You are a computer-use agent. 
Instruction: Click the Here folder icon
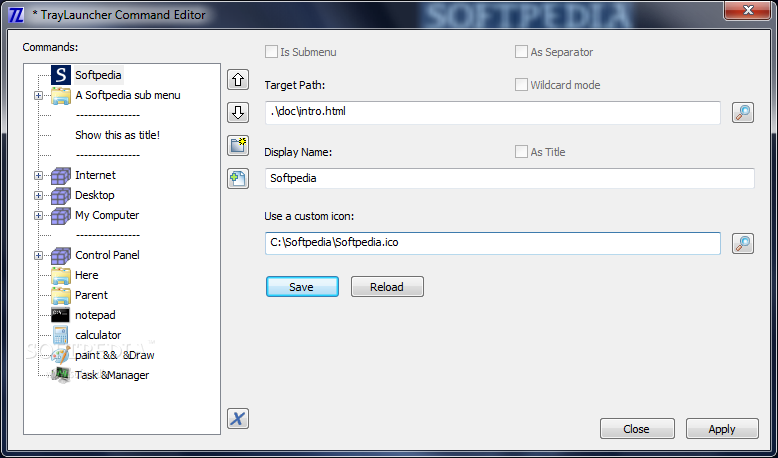pos(61,275)
